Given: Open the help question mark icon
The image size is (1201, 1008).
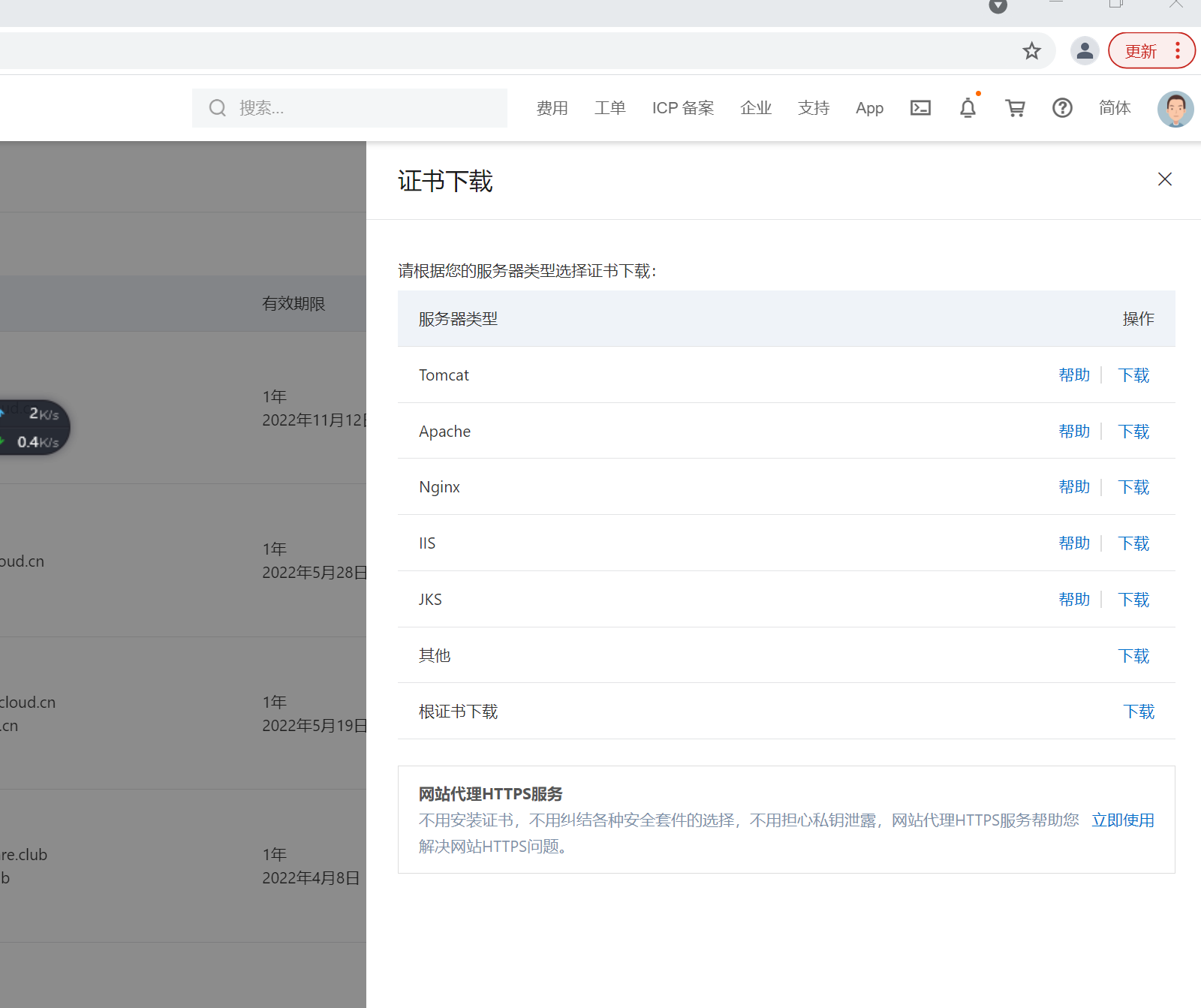Looking at the screenshot, I should coord(1062,107).
